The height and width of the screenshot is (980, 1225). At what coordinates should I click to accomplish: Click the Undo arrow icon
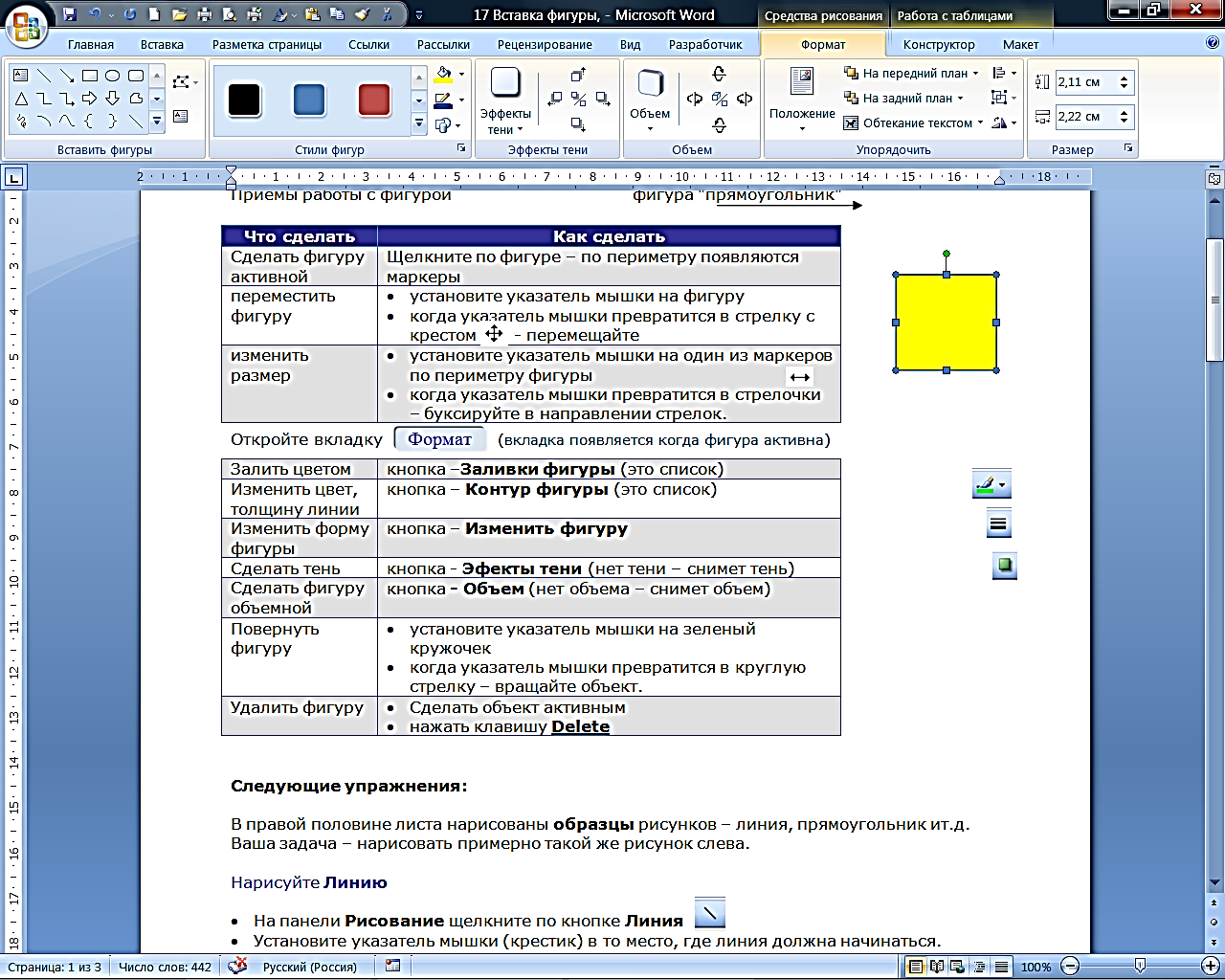pos(94,14)
